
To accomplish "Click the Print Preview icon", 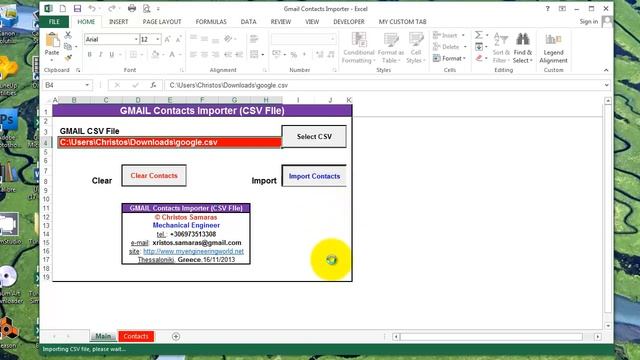I will tap(146, 9).
